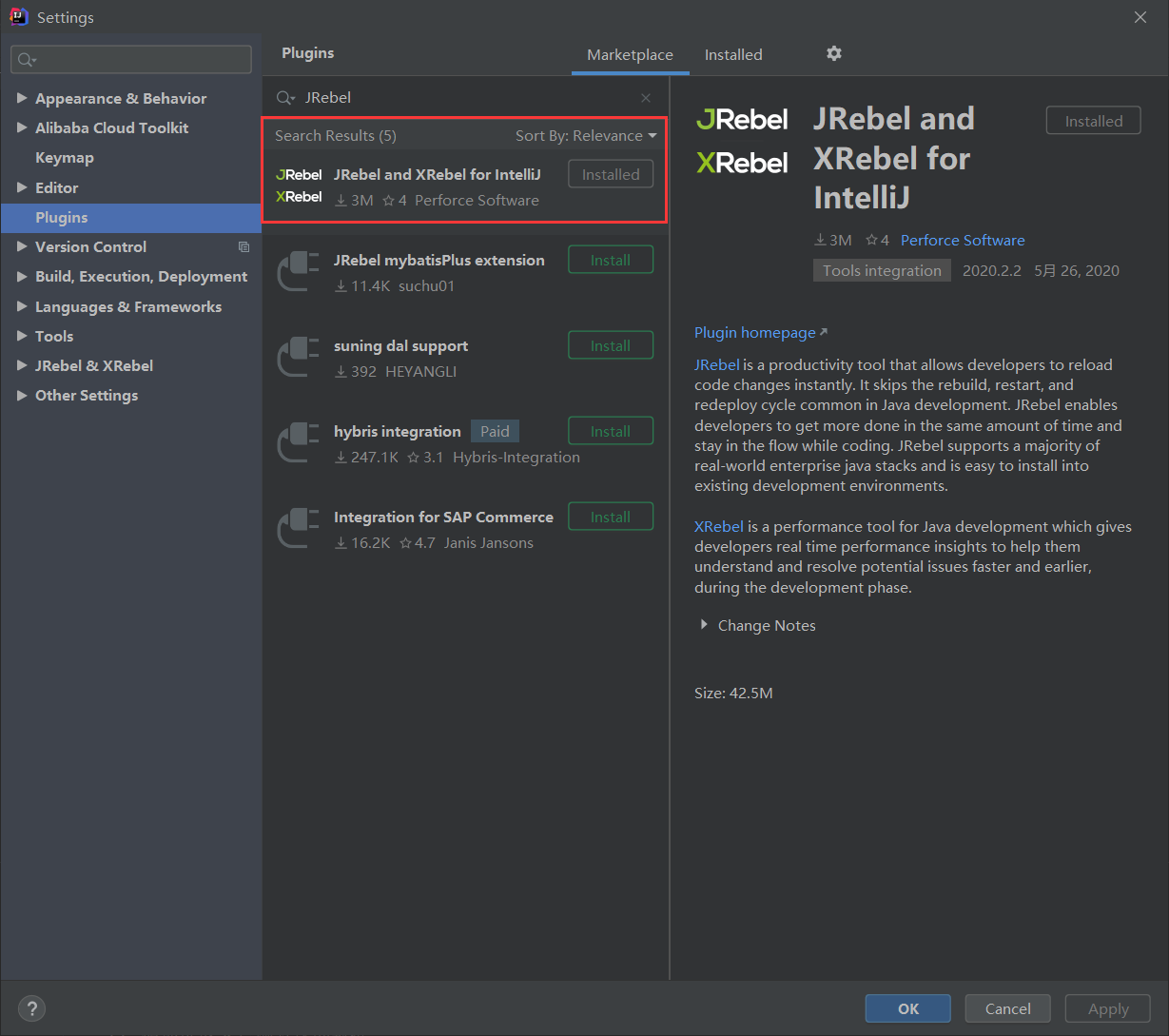The height and width of the screenshot is (1036, 1169).
Task: Select Integration for SAP Commerce title
Action: [443, 517]
